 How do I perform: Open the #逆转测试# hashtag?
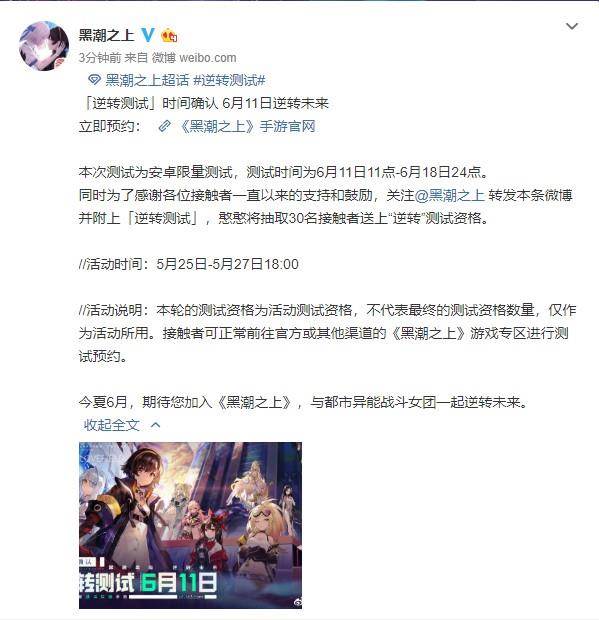[x=229, y=80]
